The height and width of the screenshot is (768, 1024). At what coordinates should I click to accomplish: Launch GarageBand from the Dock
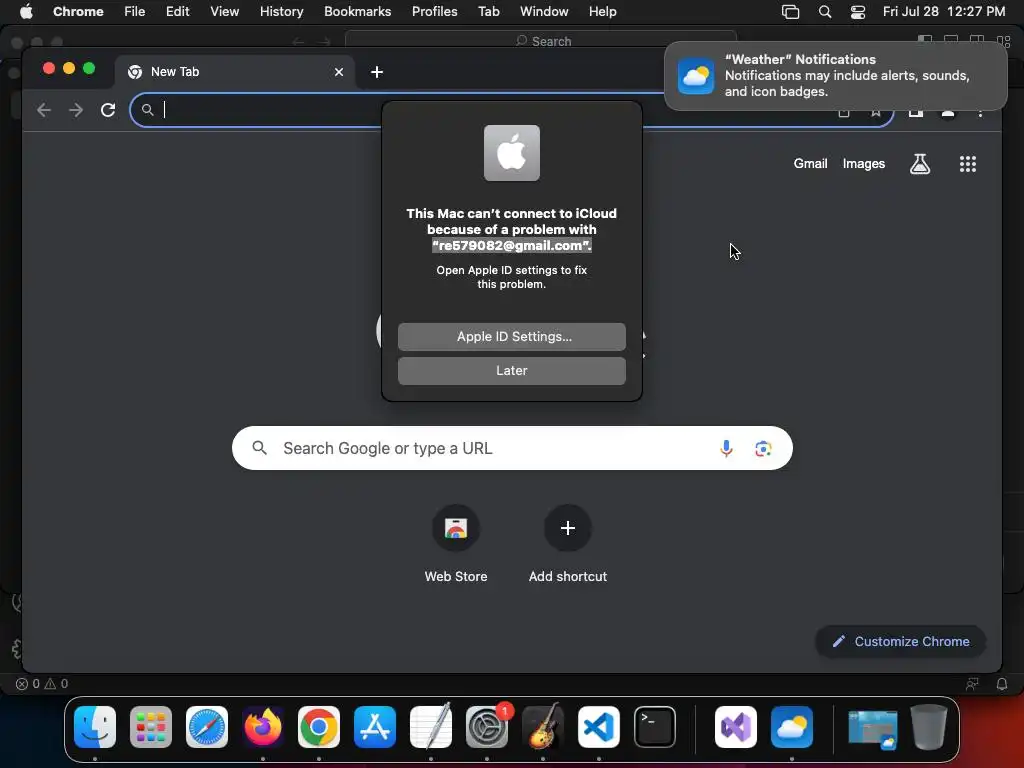[x=543, y=726]
